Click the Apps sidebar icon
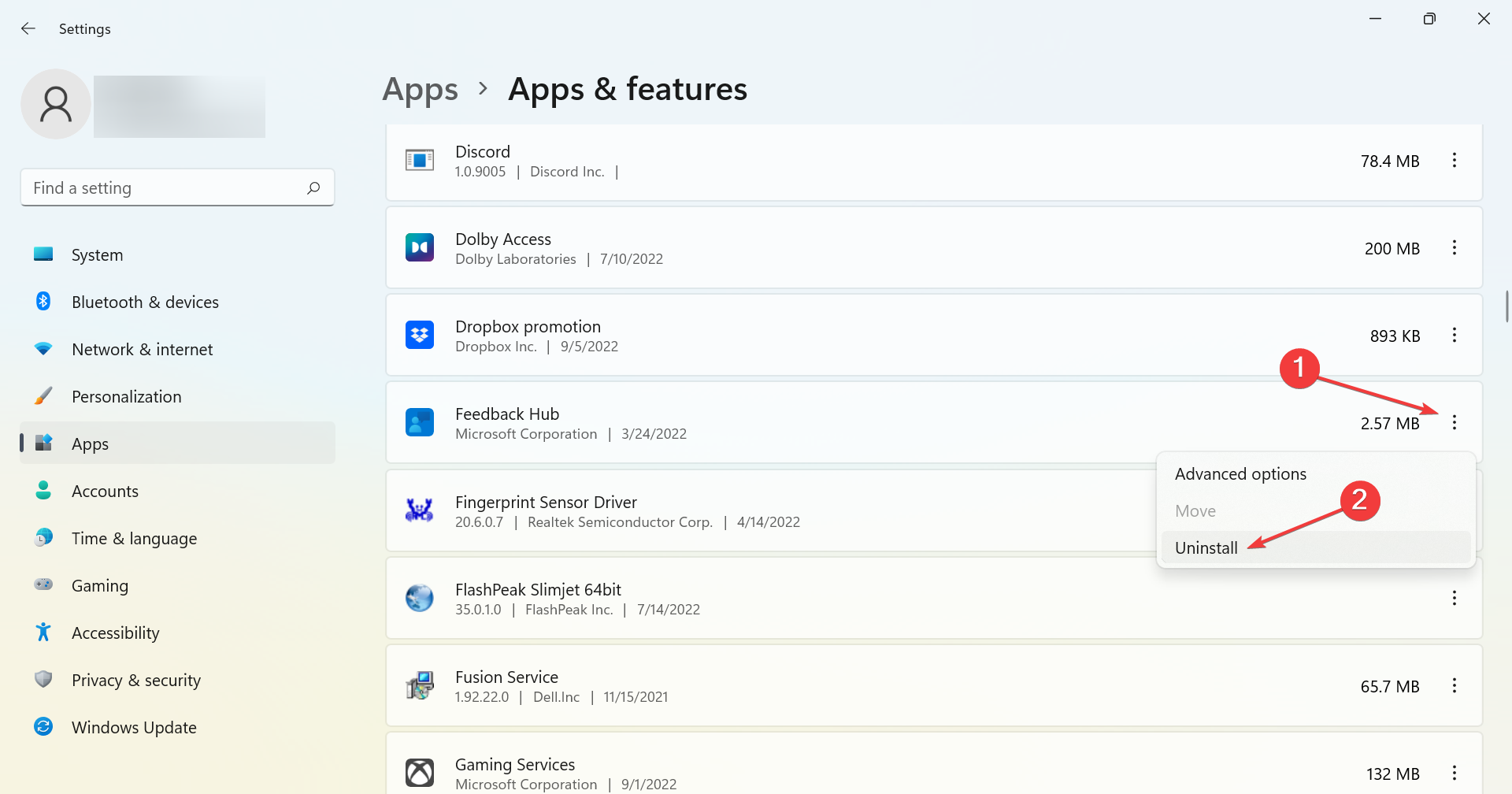Viewport: 1512px width, 794px height. [43, 443]
